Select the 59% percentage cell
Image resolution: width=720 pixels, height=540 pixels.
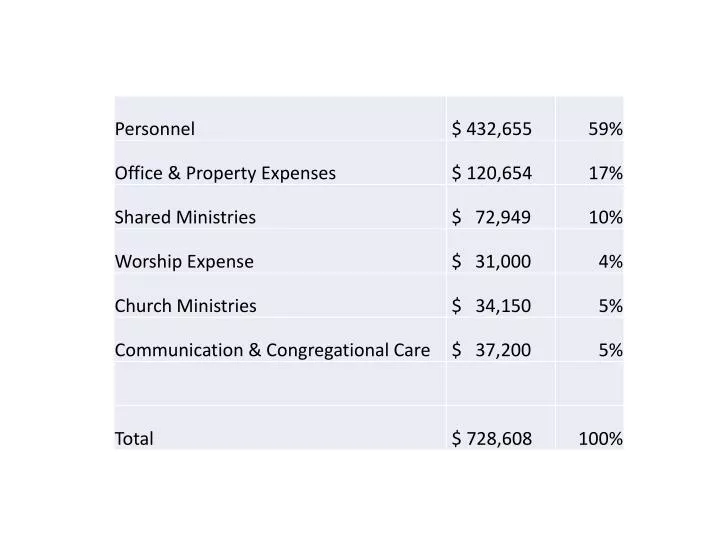click(605, 129)
